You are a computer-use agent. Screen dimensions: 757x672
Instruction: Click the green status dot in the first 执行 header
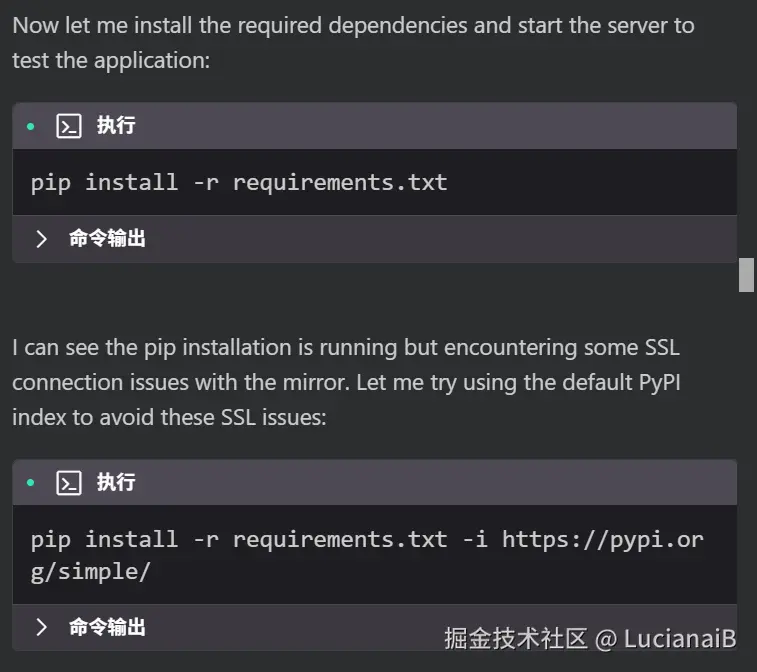[x=31, y=126]
